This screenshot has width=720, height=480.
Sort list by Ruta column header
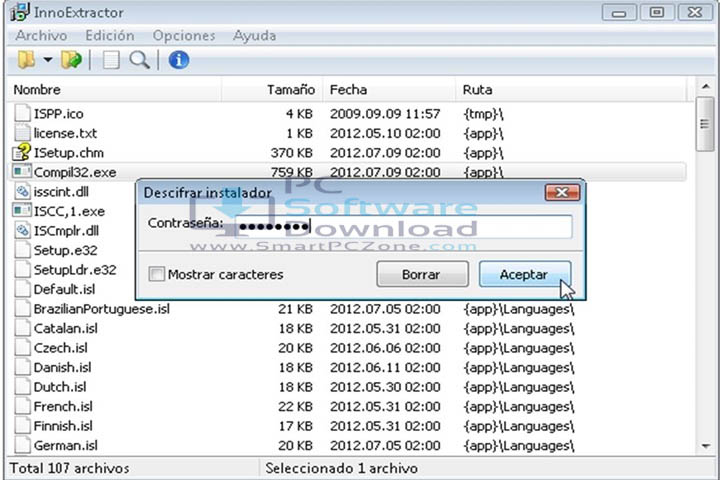[x=571, y=90]
